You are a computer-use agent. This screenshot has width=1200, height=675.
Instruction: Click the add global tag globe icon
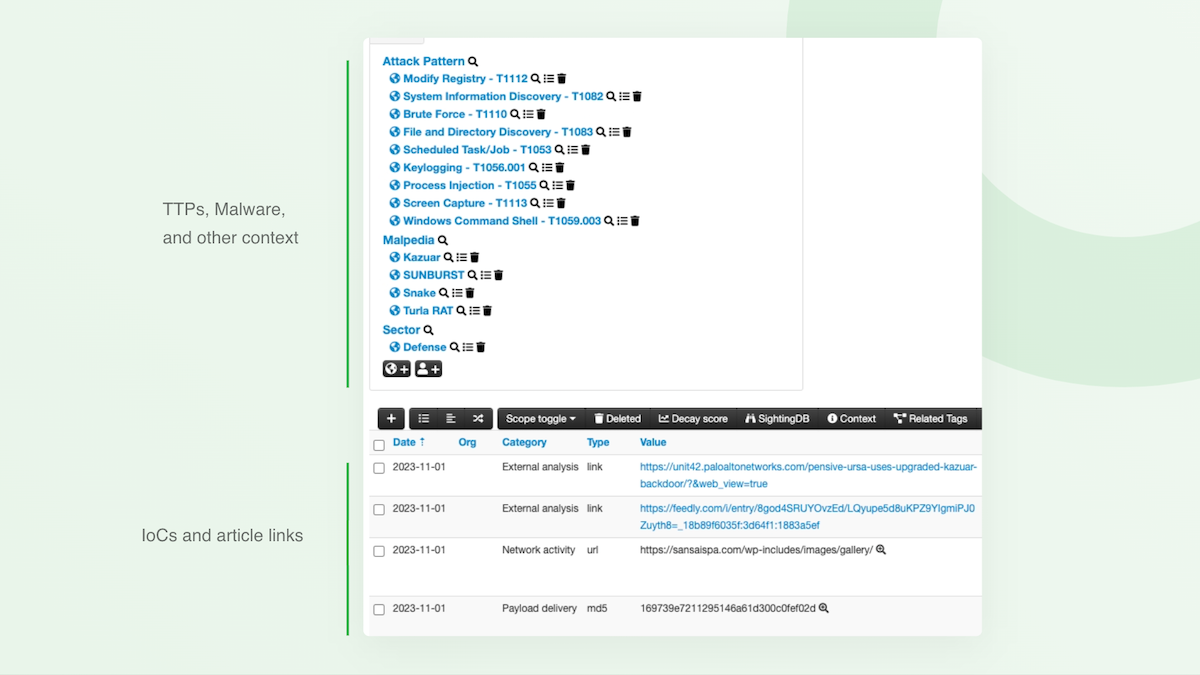396,368
